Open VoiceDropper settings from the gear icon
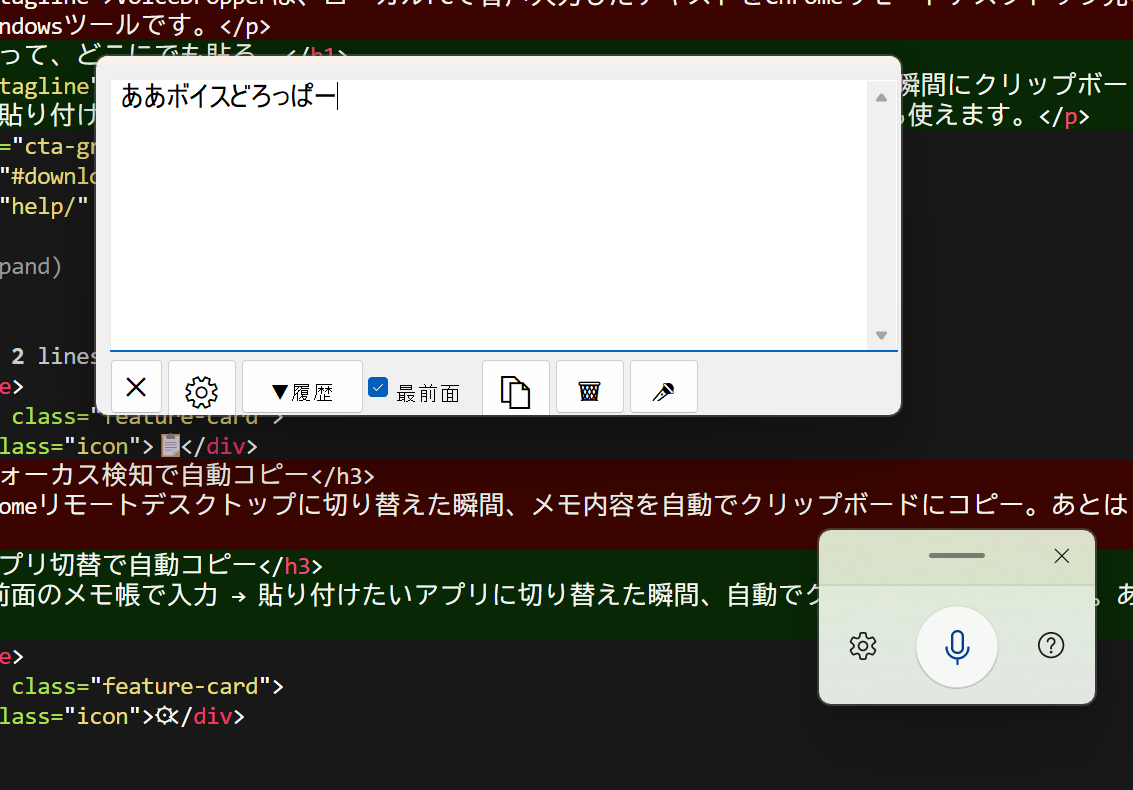This screenshot has width=1133, height=790. tap(862, 646)
